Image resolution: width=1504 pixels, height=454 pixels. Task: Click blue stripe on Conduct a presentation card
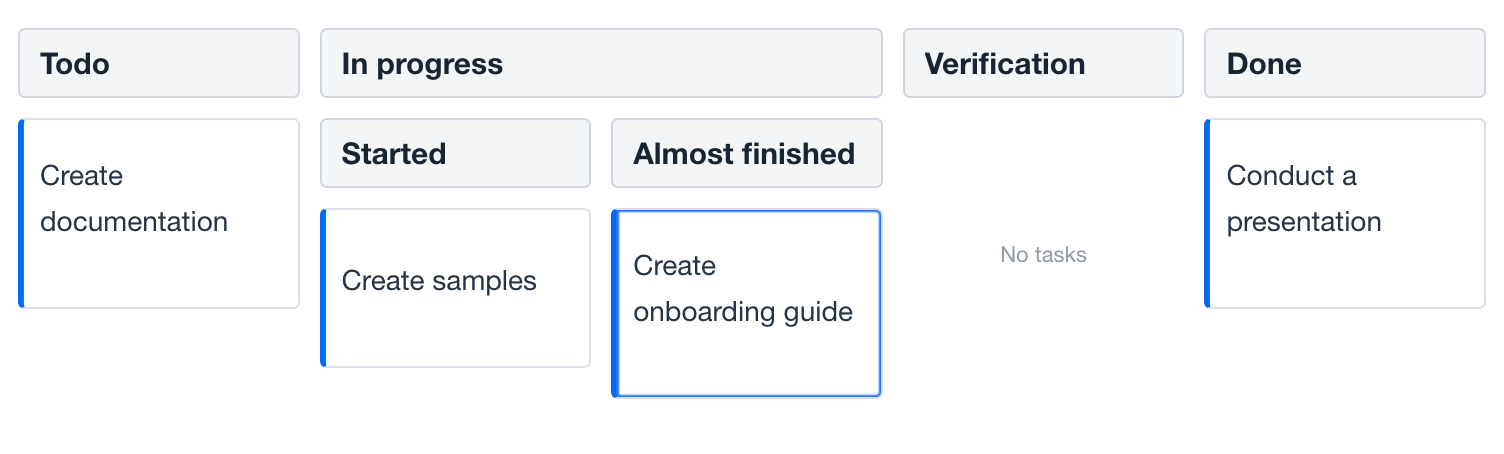coord(1207,213)
